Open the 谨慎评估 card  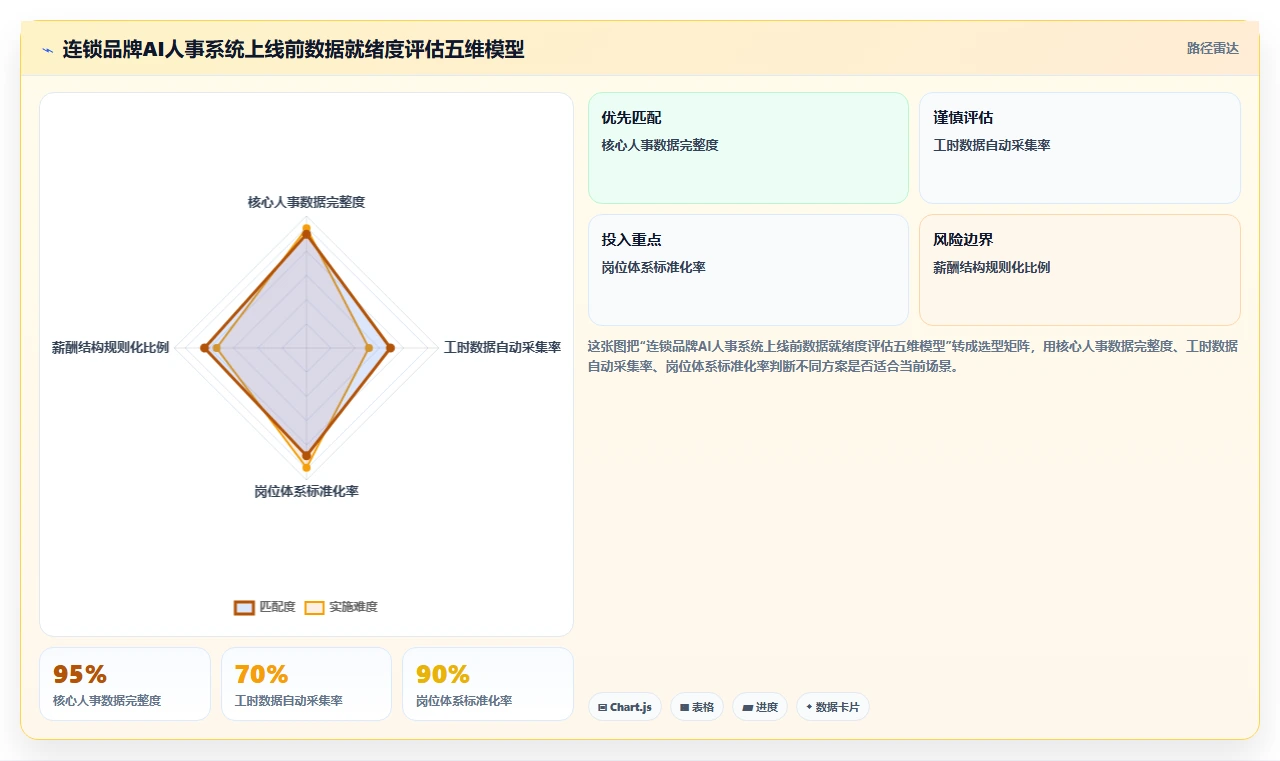tap(1080, 148)
